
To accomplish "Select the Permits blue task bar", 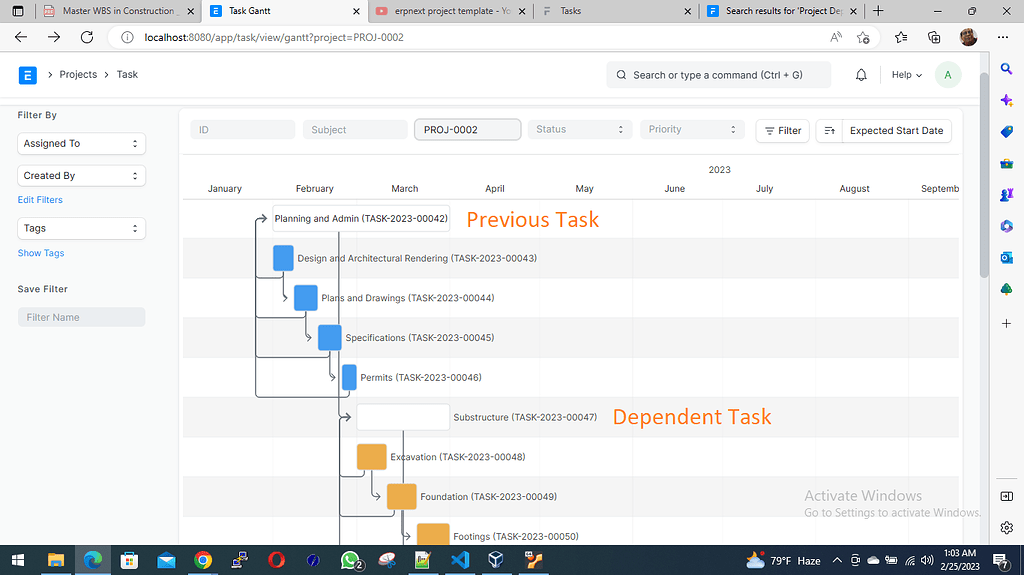I will point(349,378).
